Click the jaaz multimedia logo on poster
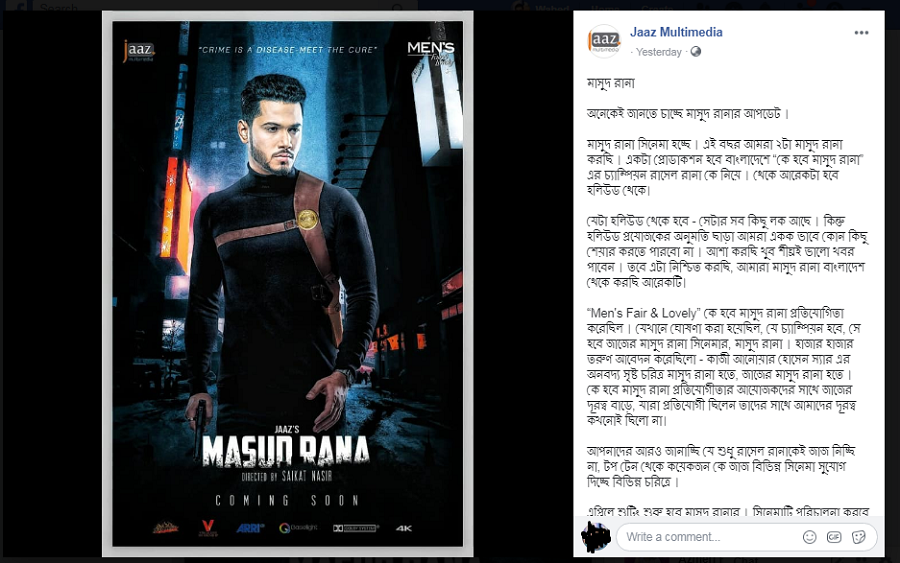The width and height of the screenshot is (900, 563). point(138,51)
